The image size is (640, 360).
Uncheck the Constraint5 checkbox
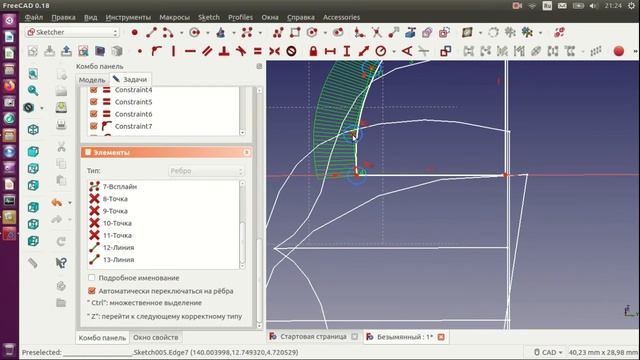93,101
